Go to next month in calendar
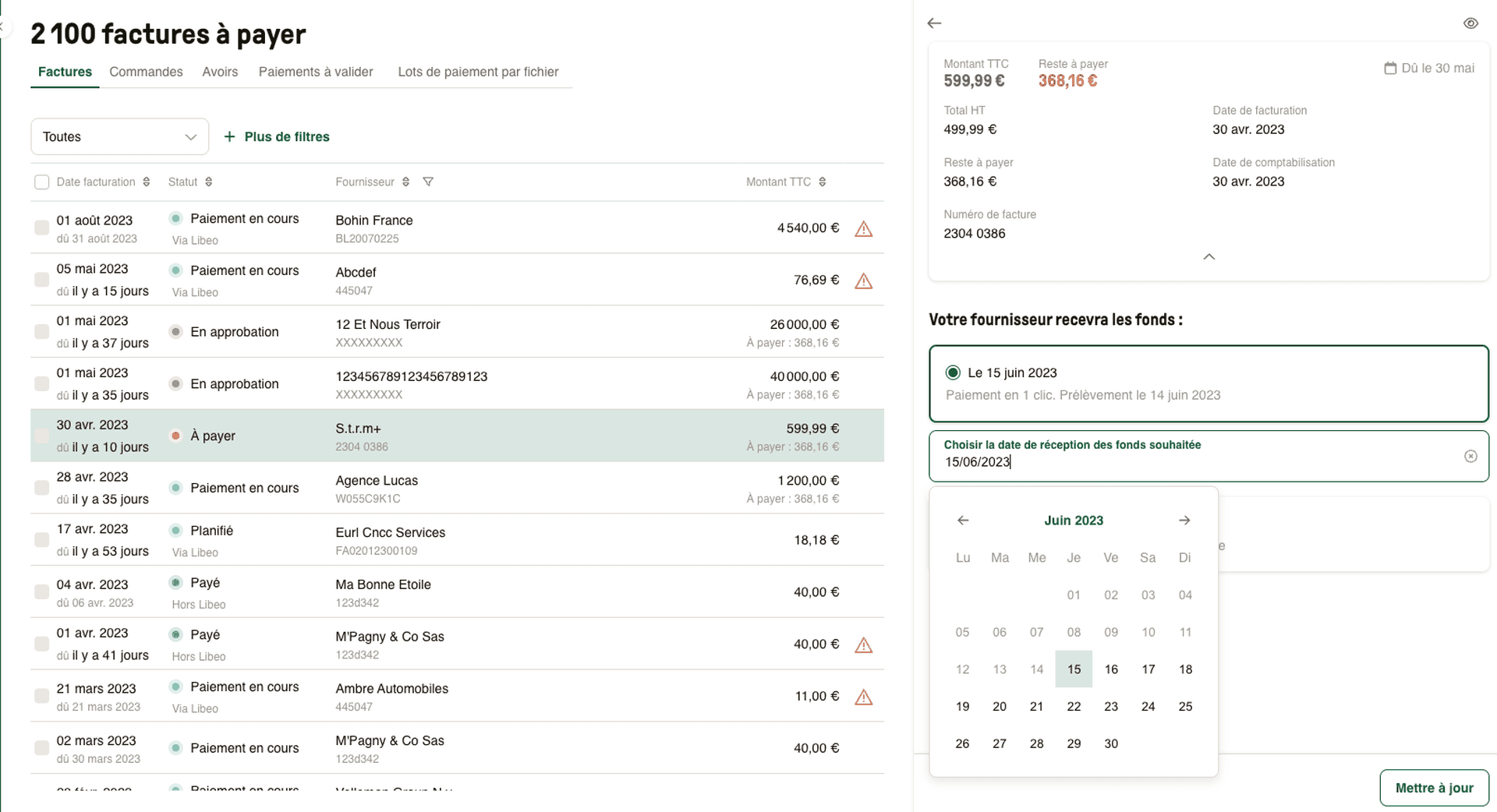This screenshot has height=812, width=1497. (1184, 521)
